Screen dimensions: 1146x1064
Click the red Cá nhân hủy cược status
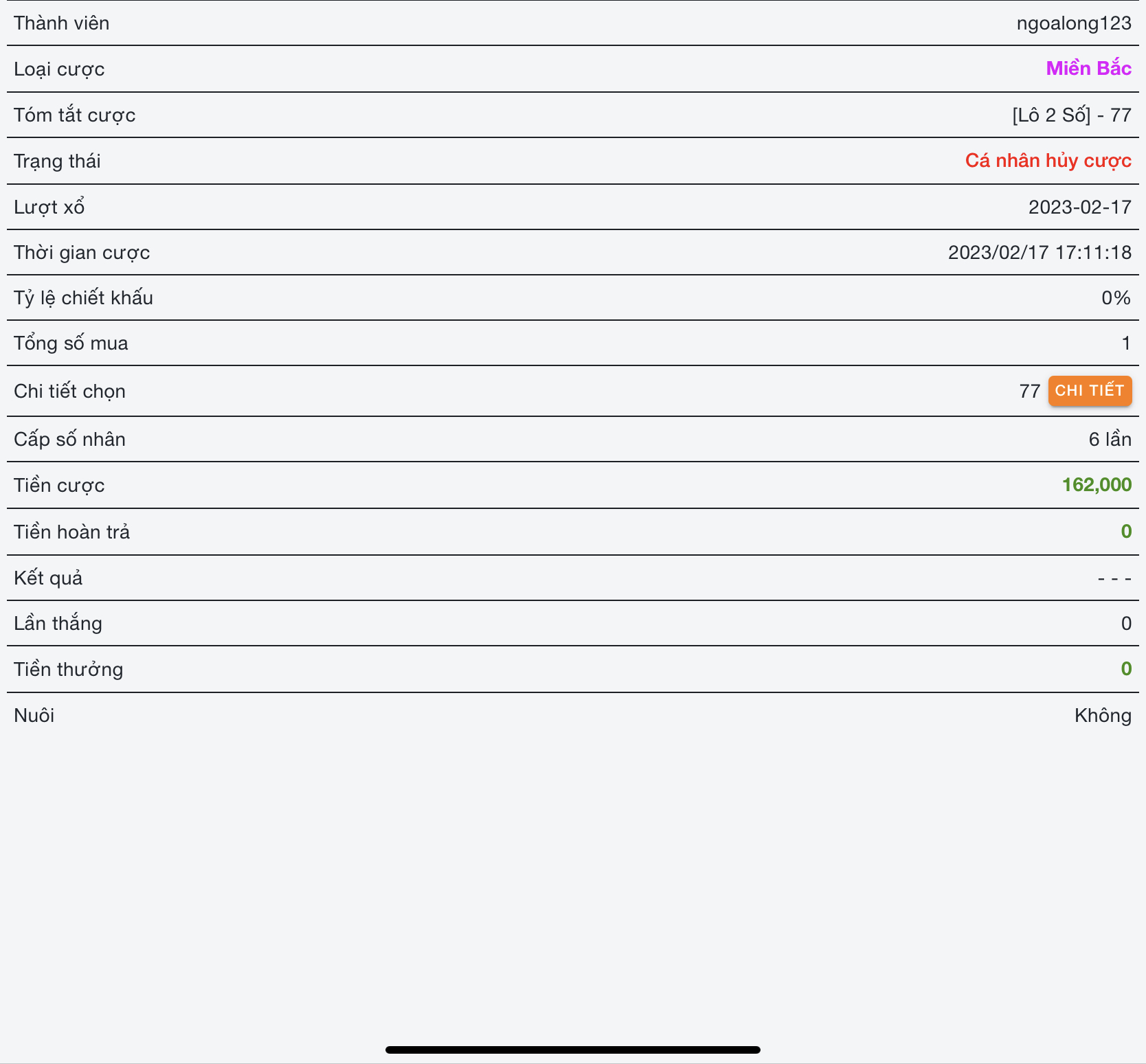[1048, 161]
